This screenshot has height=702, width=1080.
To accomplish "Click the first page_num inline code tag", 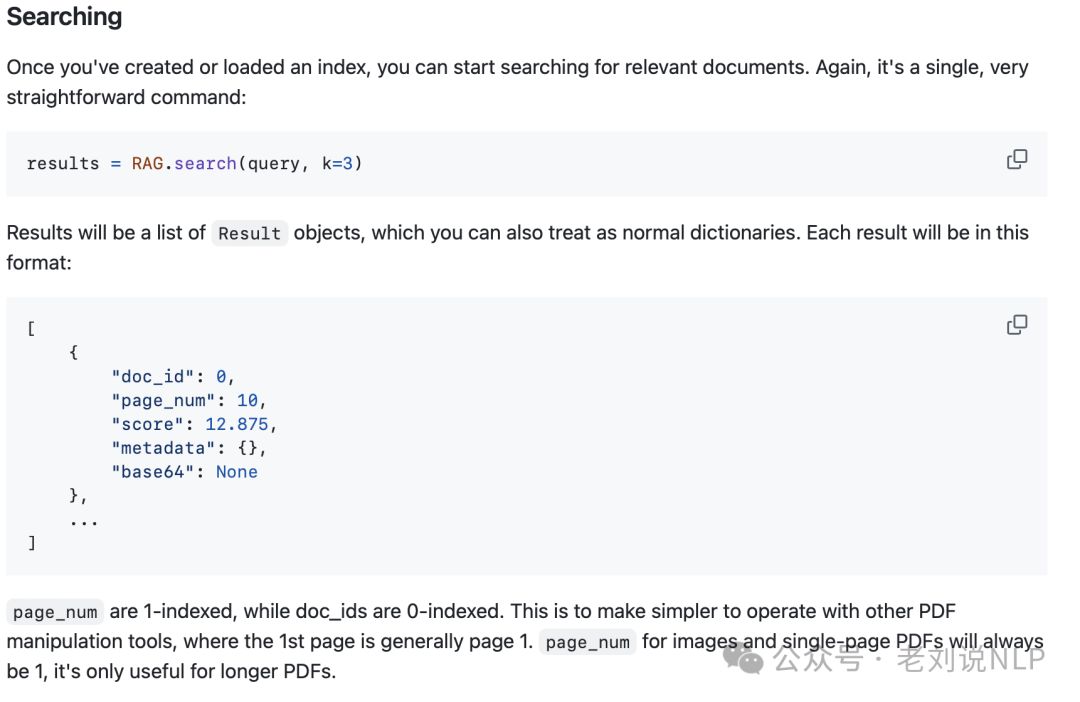I will 55,612.
